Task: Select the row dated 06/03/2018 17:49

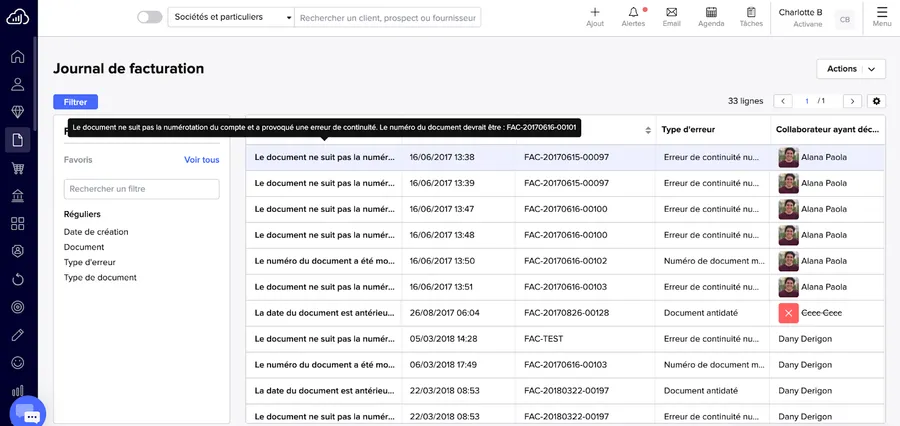Action: (565, 365)
